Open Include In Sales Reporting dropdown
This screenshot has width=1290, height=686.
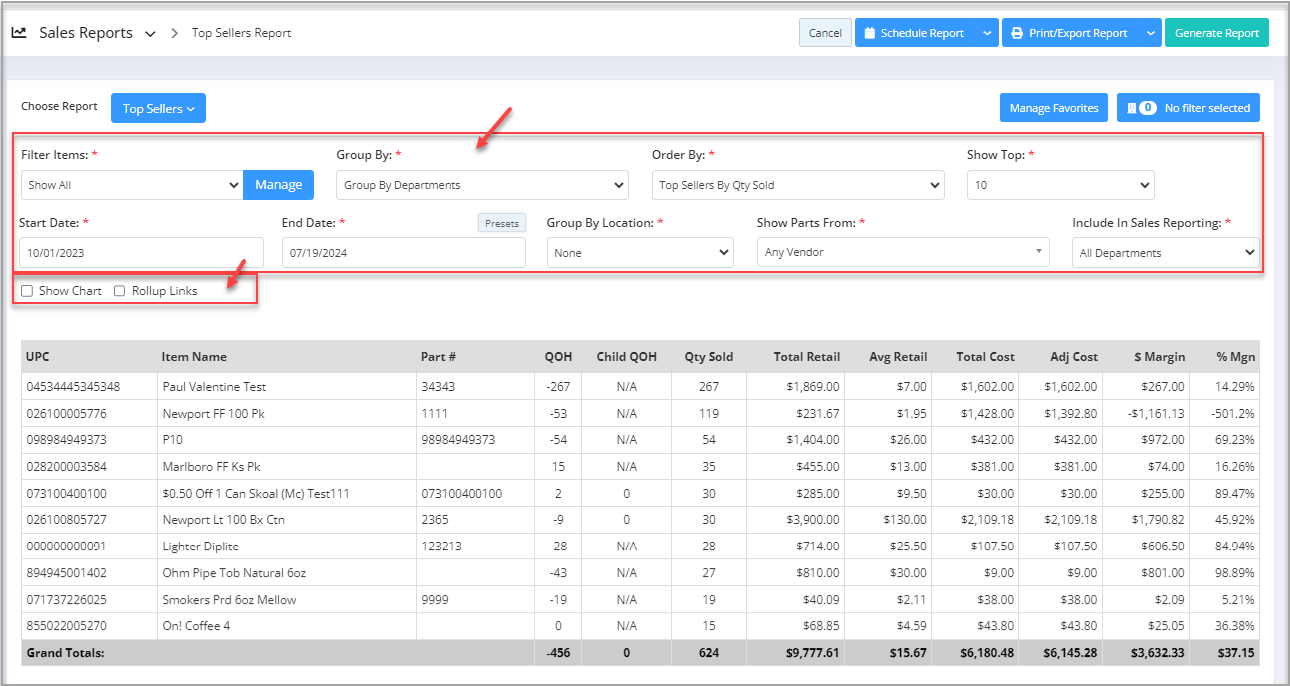point(1166,253)
